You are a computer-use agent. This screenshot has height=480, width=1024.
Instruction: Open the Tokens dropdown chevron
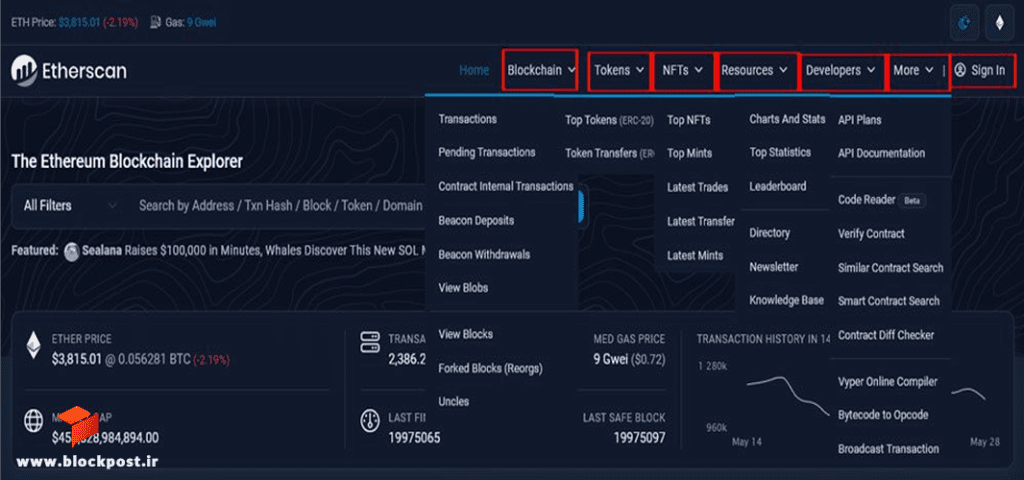(x=640, y=70)
